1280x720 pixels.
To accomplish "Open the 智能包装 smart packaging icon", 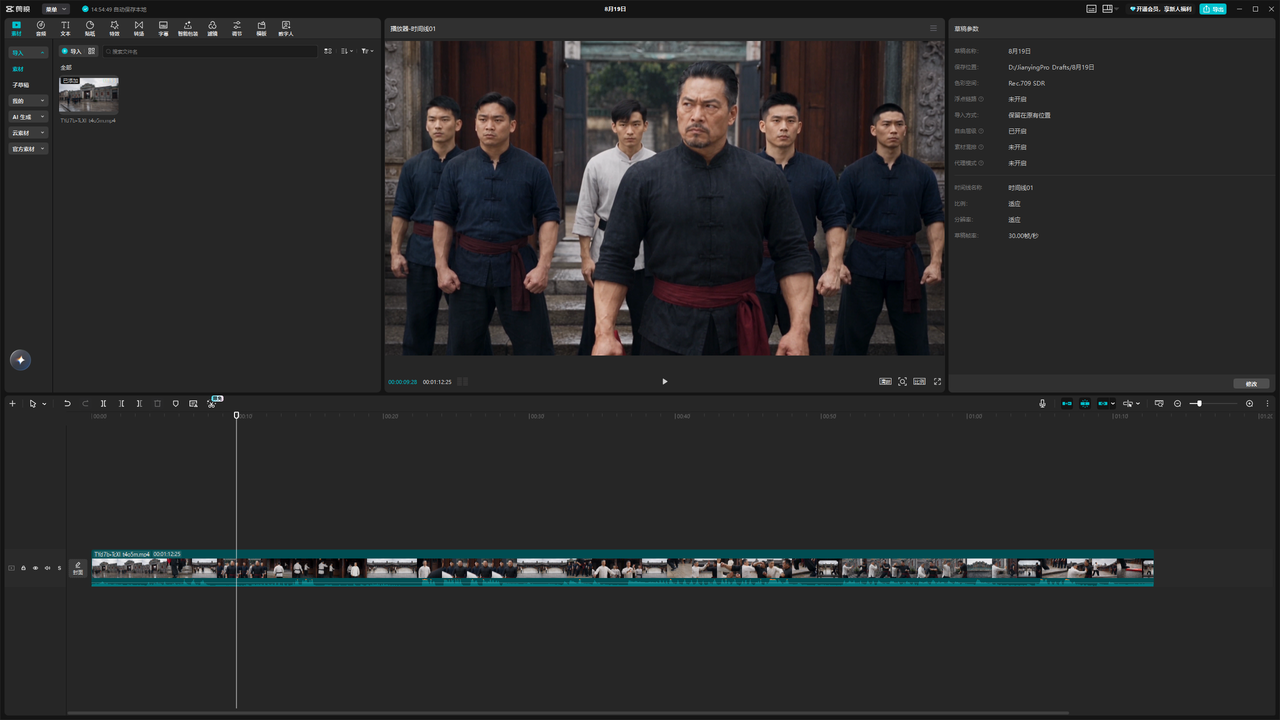I will coord(188,27).
